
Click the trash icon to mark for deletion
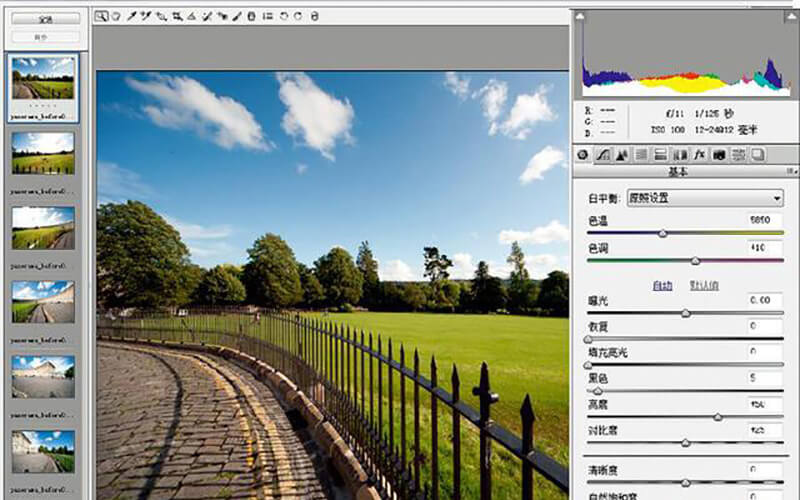[x=314, y=16]
